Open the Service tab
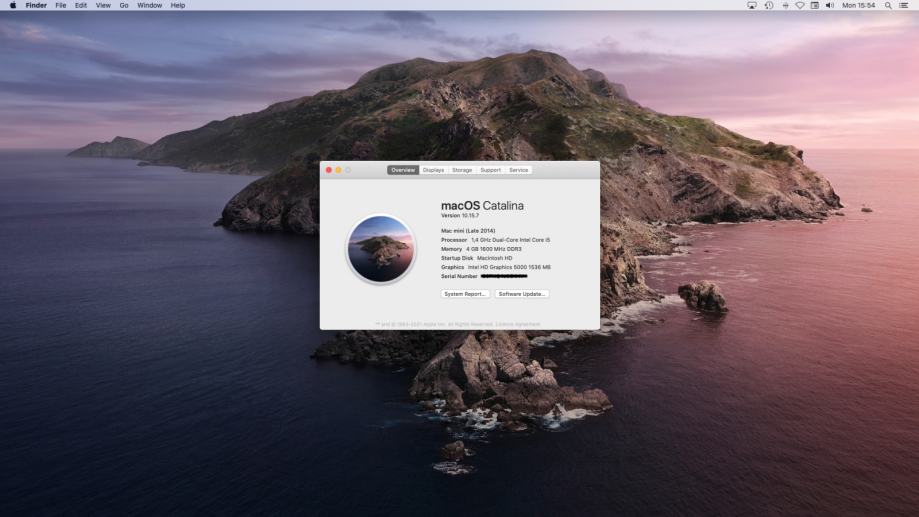 518,170
